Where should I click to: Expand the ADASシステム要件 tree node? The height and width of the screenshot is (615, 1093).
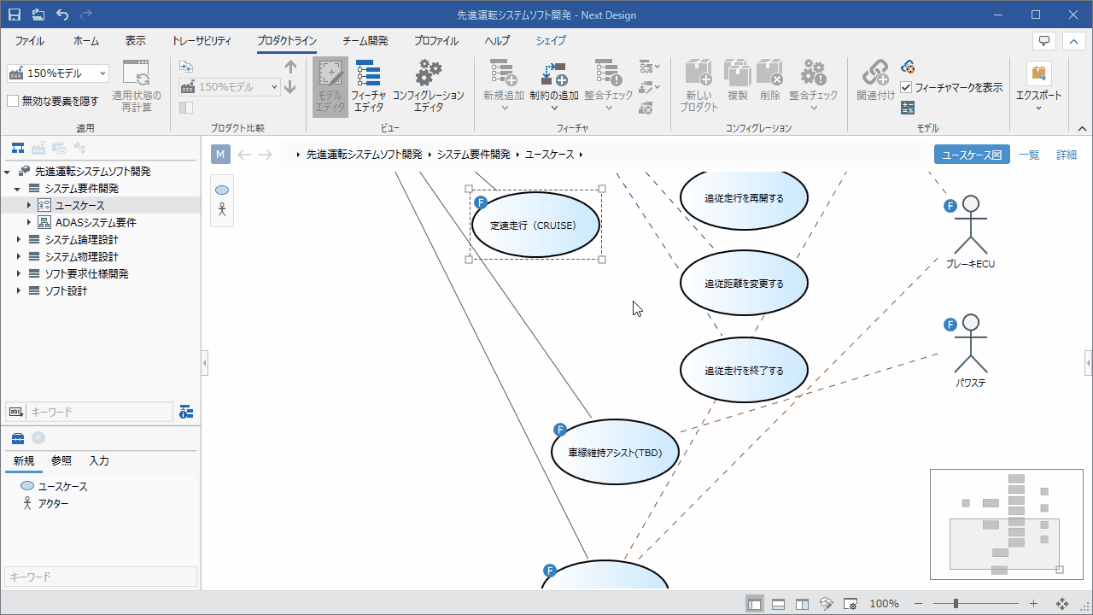(29, 222)
